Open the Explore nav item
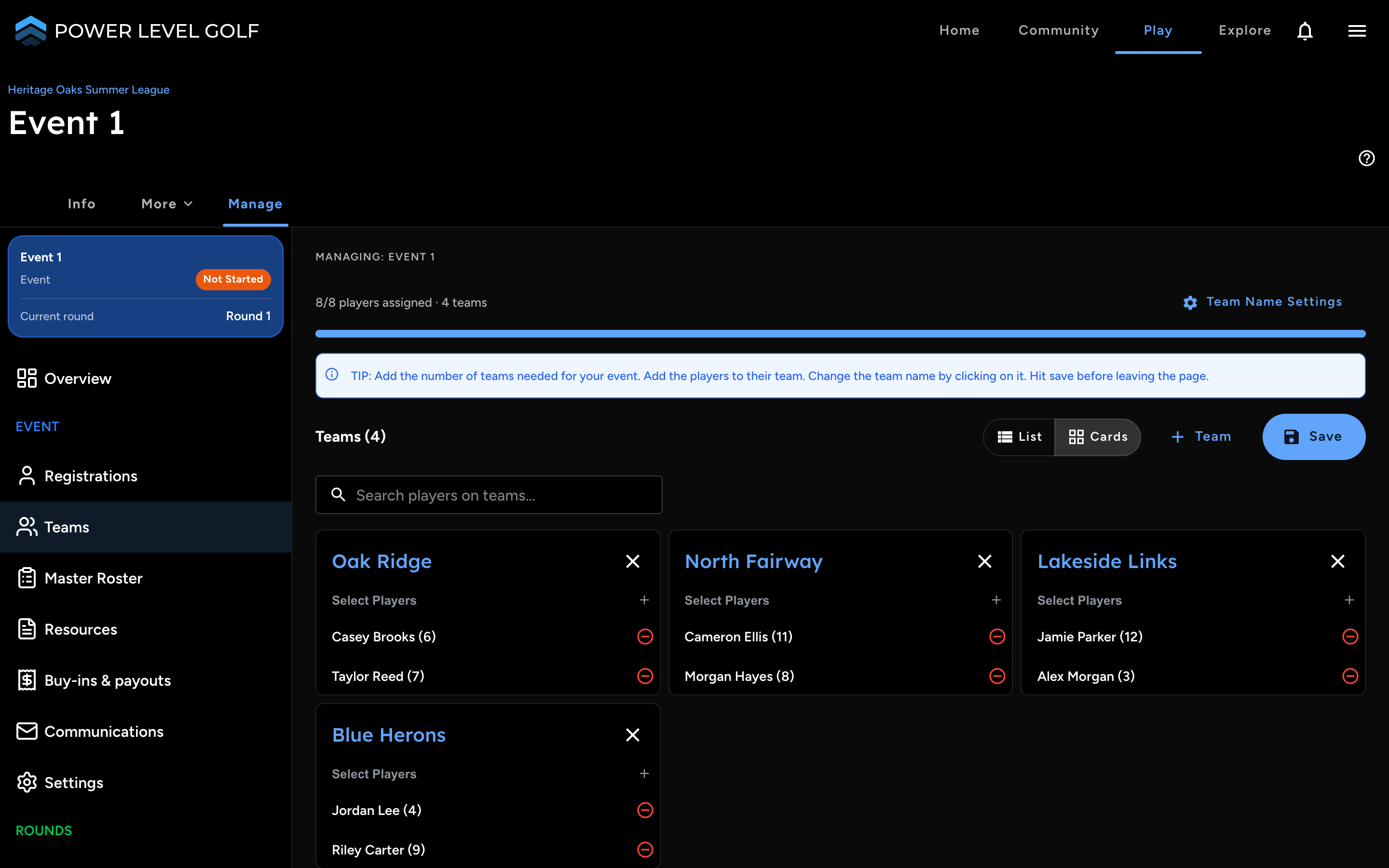Screen dimensions: 1389x868 (x=1245, y=30)
